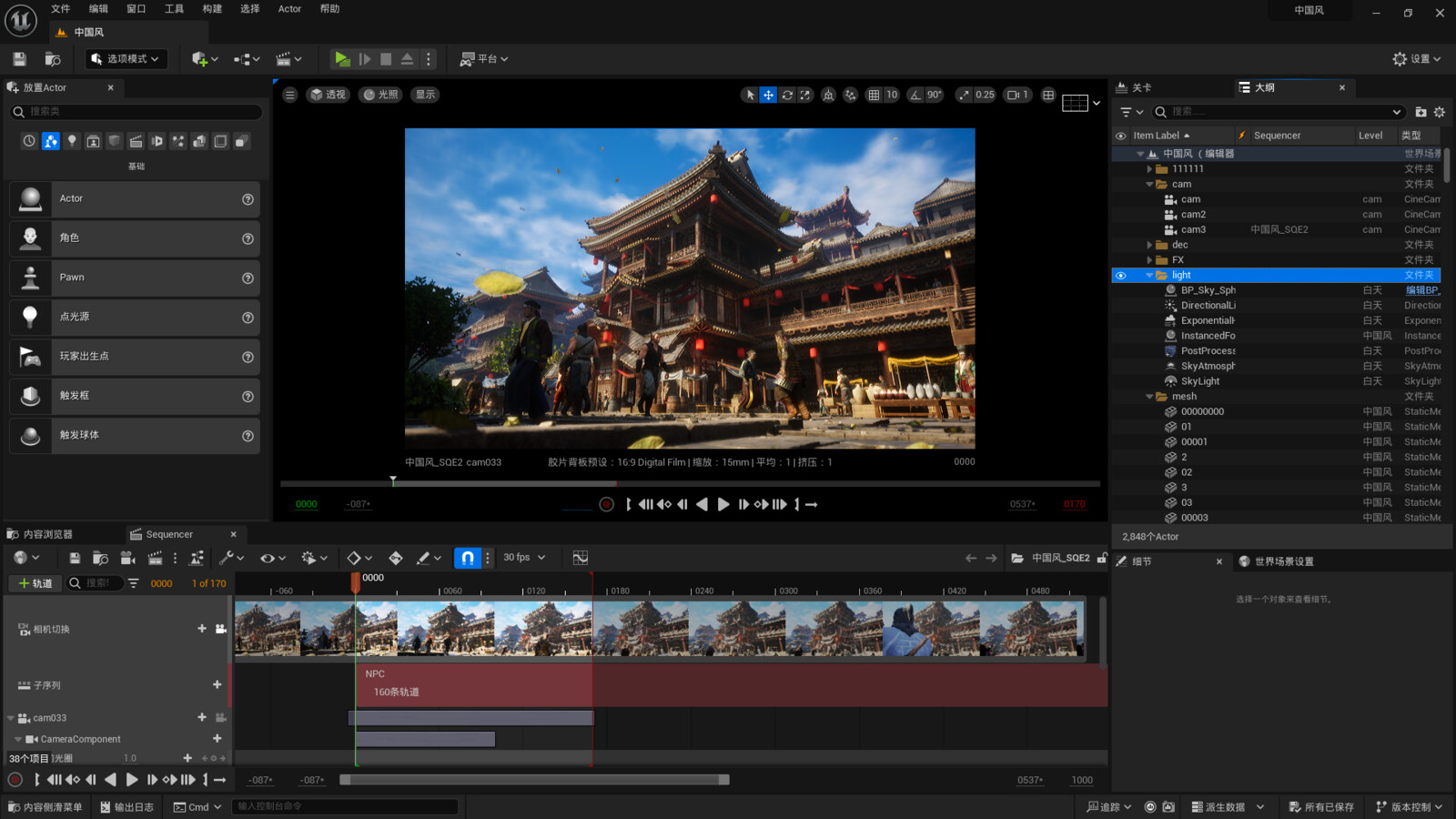The image size is (1456, 819).
Task: Toggle the grid snap icon in the viewport
Action: (x=874, y=95)
